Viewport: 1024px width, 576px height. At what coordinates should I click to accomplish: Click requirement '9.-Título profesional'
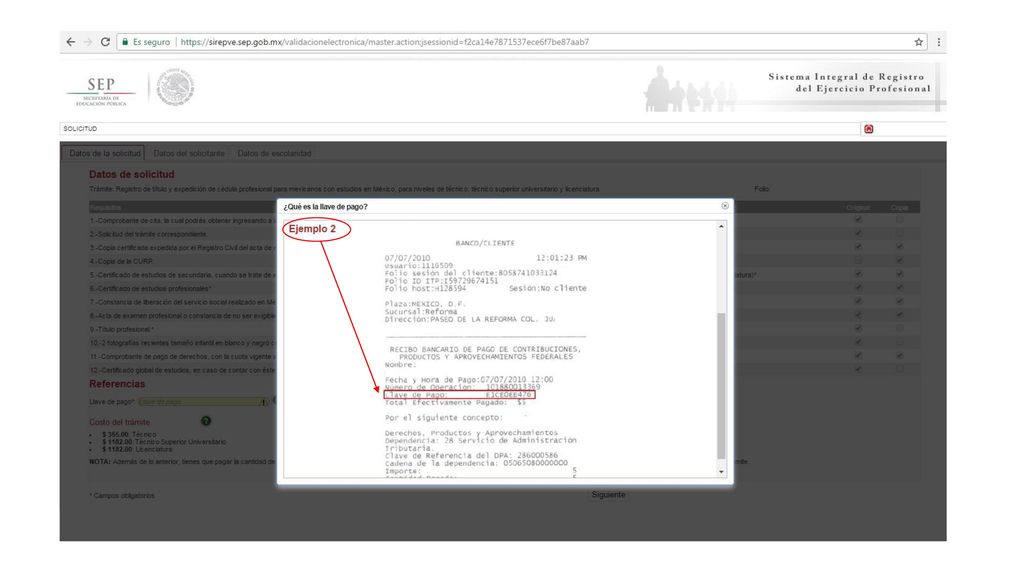[x=122, y=329]
